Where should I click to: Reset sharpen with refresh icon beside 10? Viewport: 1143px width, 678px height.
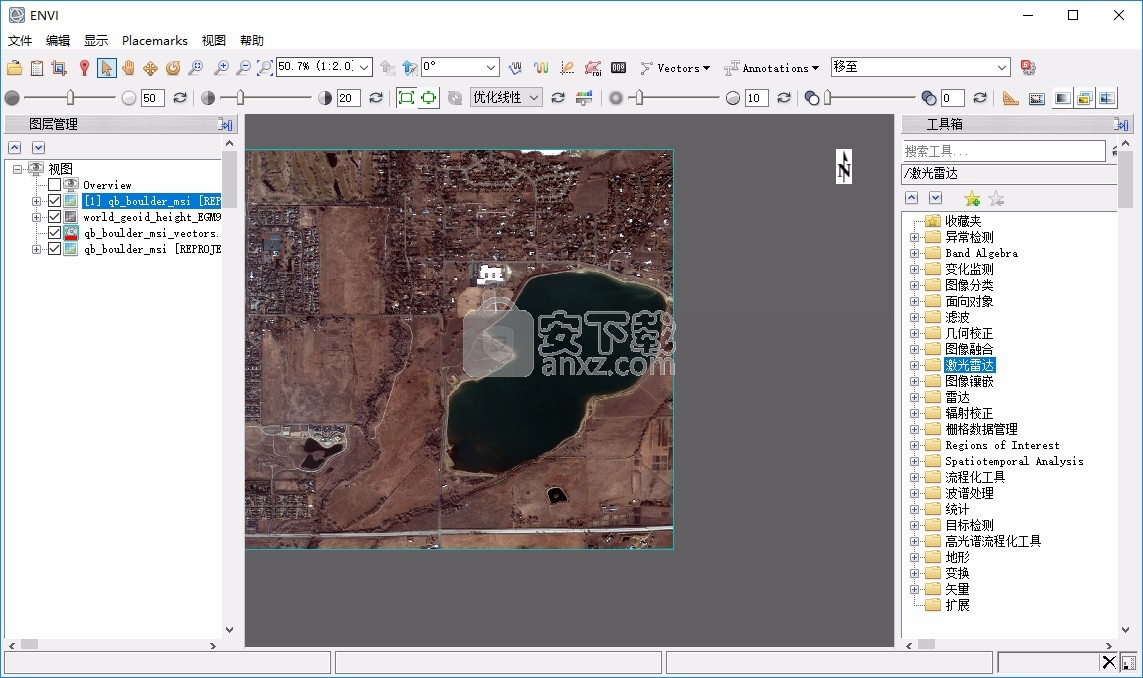coord(784,98)
